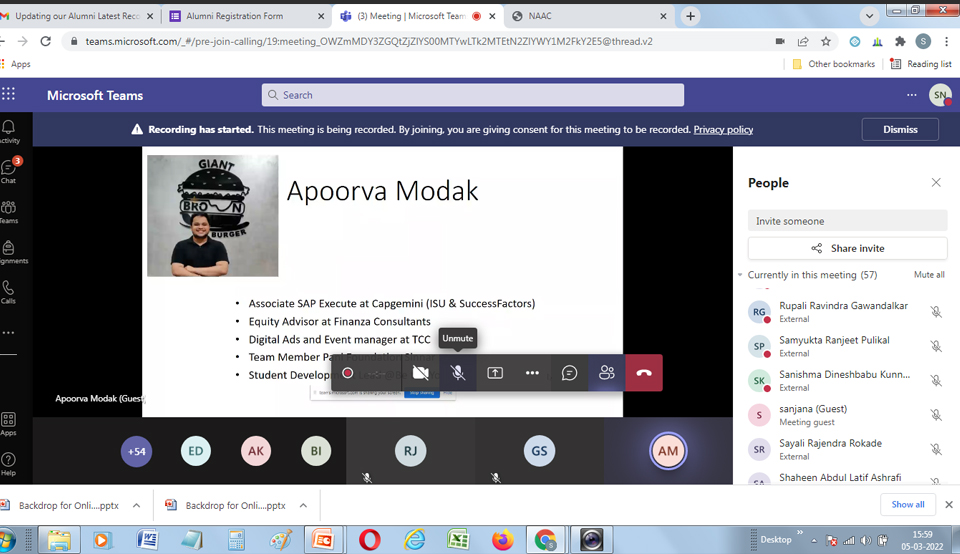Close the People panel
The image size is (960, 554).
pyautogui.click(x=936, y=182)
